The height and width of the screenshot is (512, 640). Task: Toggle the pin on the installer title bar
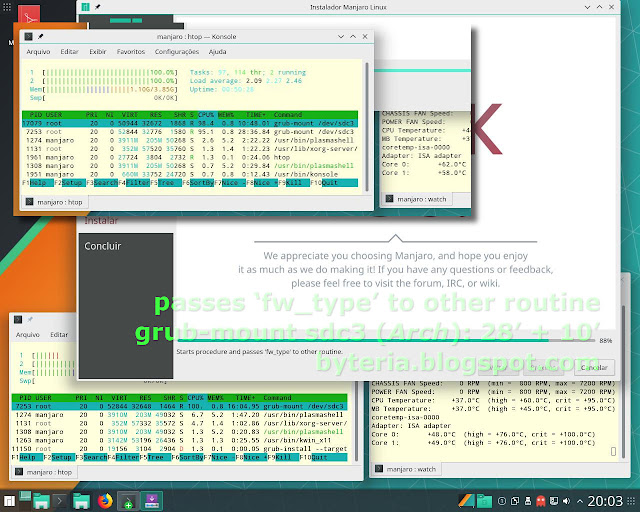pyautogui.click(x=98, y=7)
